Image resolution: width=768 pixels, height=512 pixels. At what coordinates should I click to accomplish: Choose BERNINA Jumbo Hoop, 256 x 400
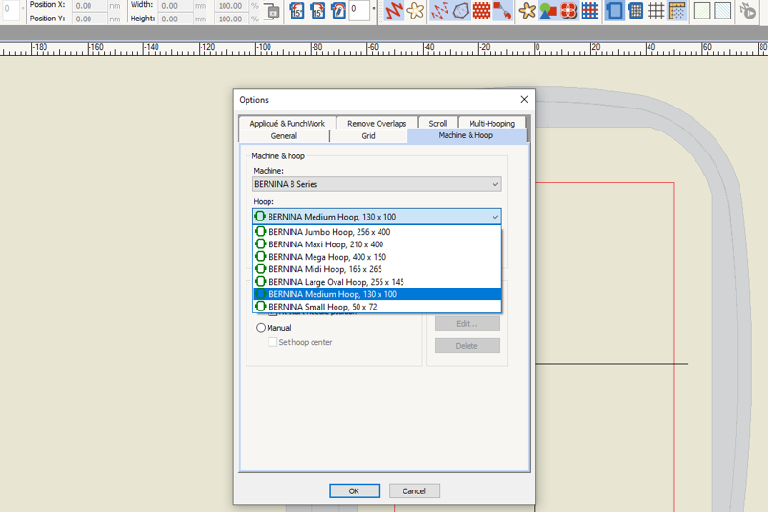tap(328, 231)
